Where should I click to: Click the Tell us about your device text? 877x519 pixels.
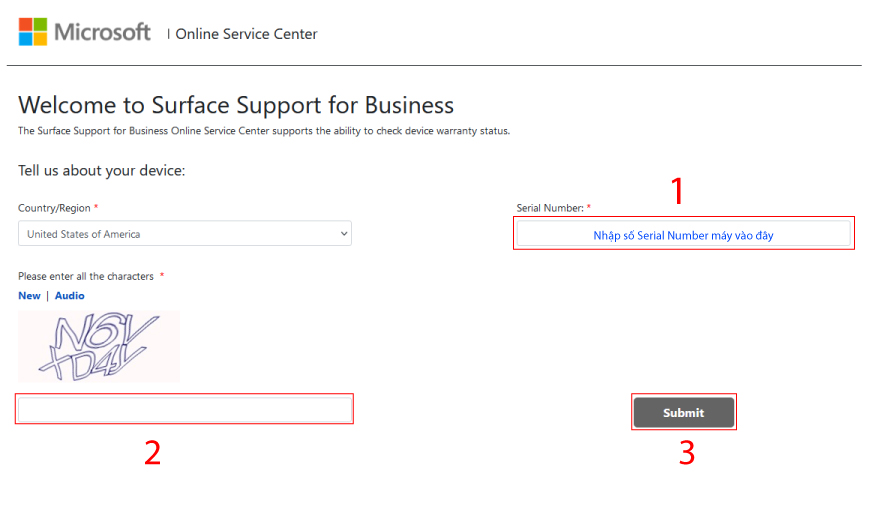101,171
